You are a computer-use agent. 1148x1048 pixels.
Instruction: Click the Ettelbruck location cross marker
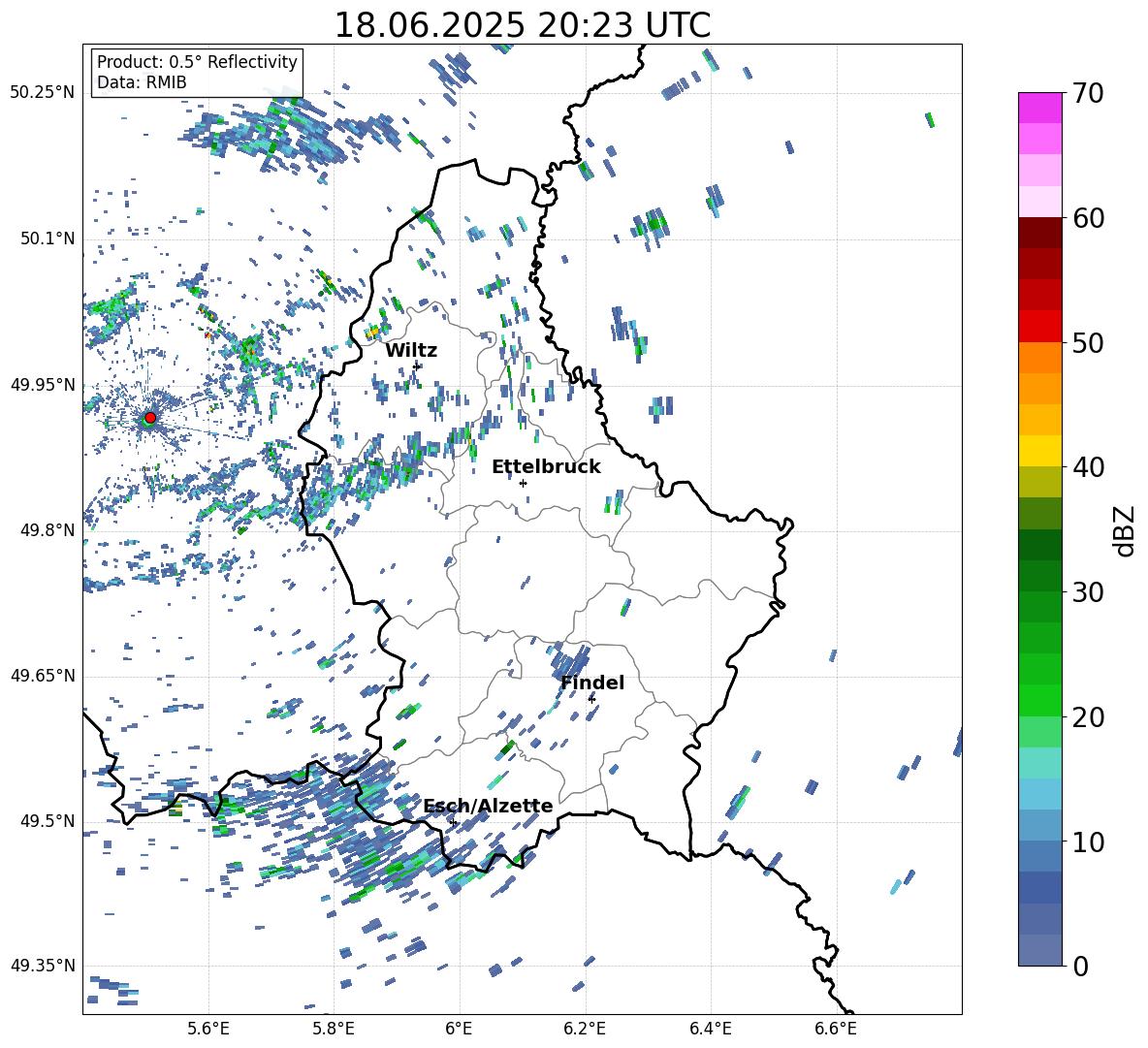pos(523,483)
